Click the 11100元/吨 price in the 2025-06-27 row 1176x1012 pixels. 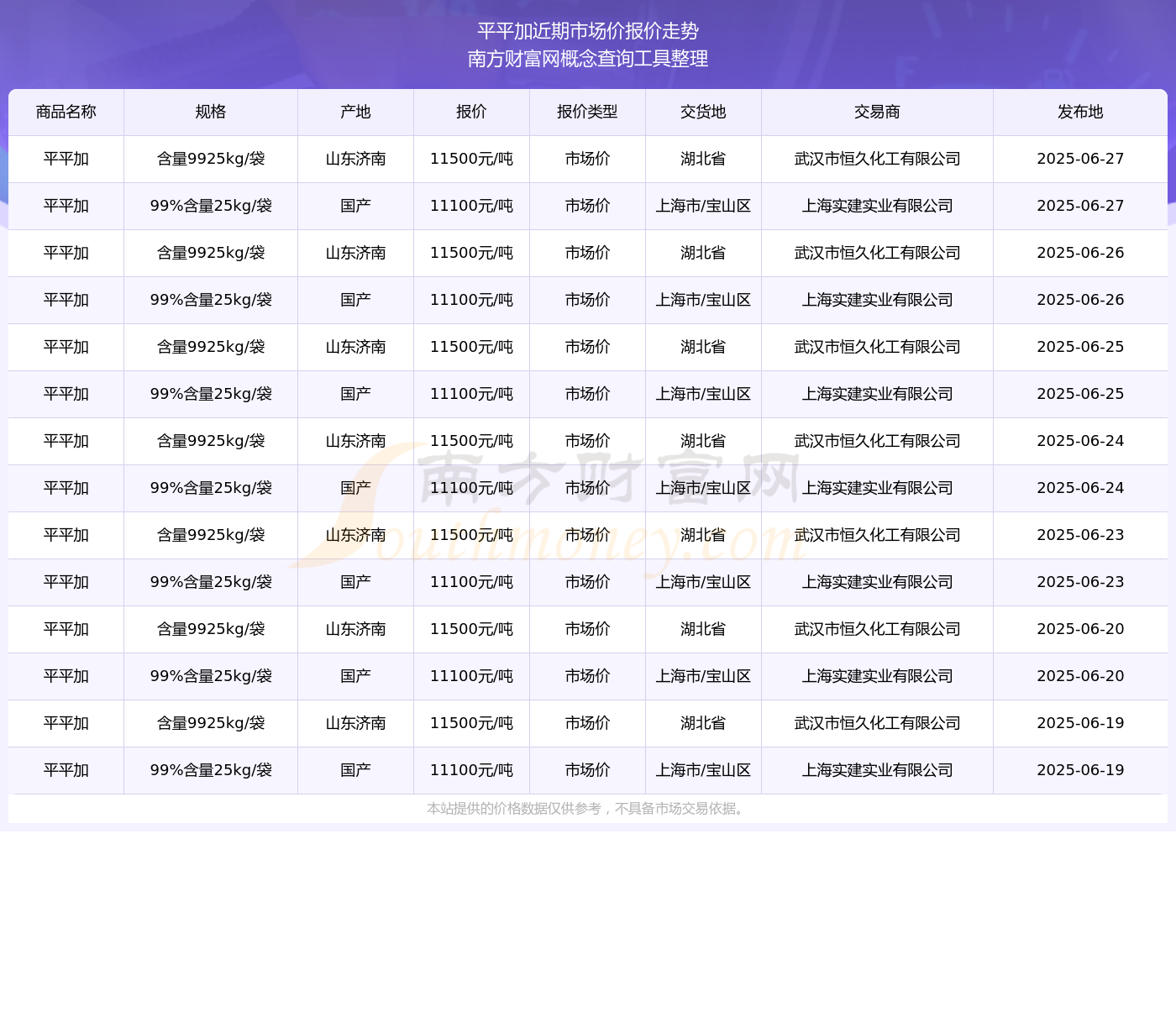coord(472,206)
